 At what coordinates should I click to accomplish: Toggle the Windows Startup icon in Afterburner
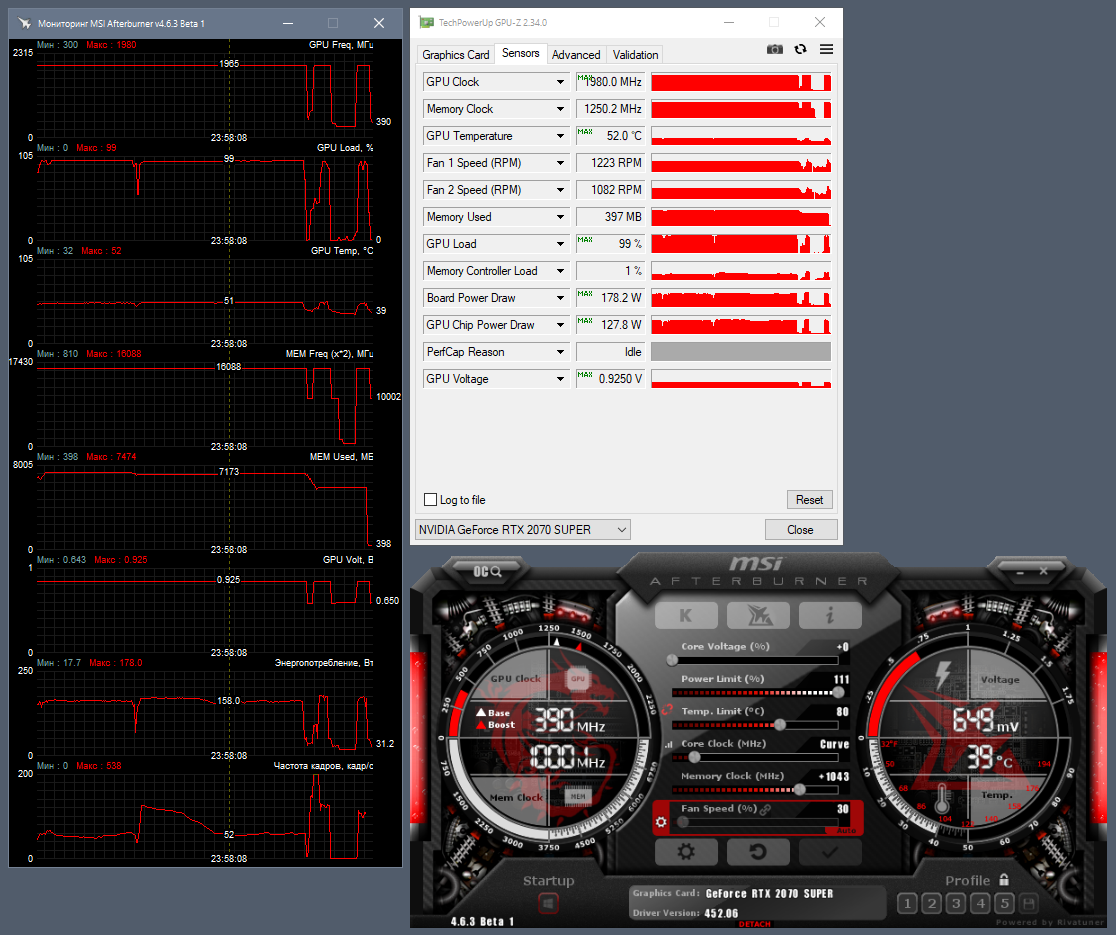pyautogui.click(x=548, y=904)
